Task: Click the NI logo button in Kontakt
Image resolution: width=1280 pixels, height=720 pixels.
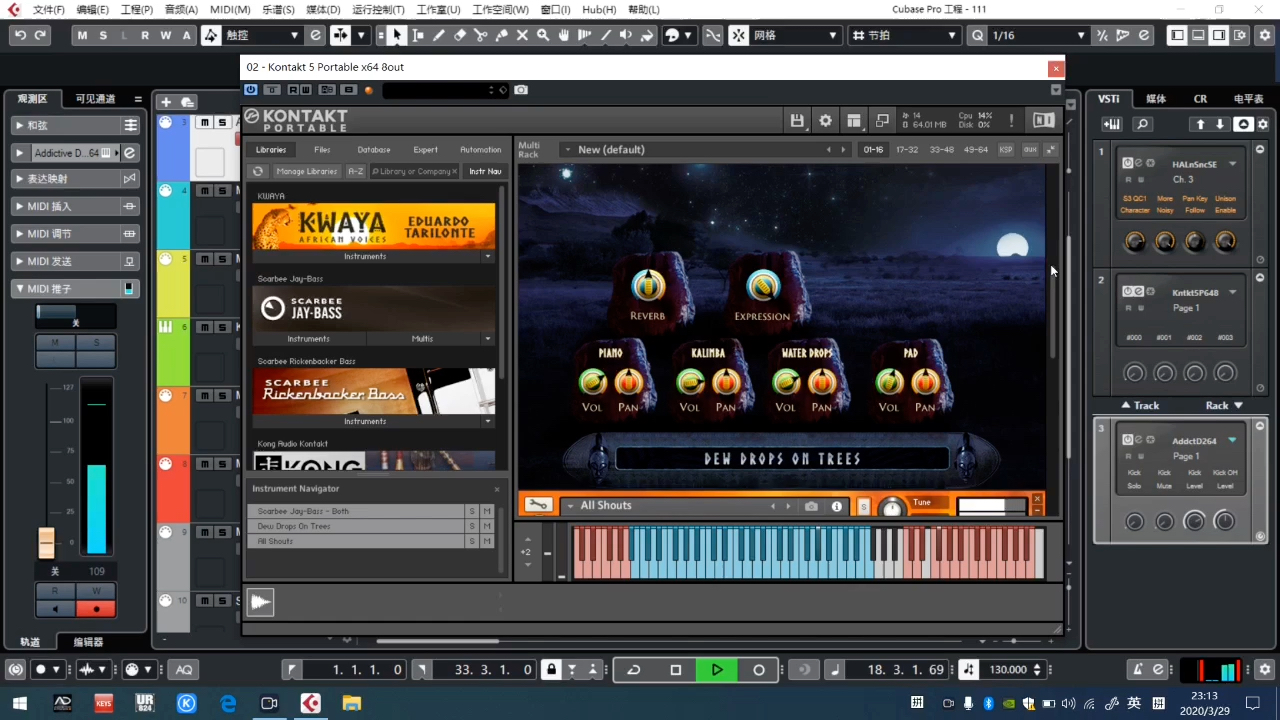Action: coord(1043,120)
